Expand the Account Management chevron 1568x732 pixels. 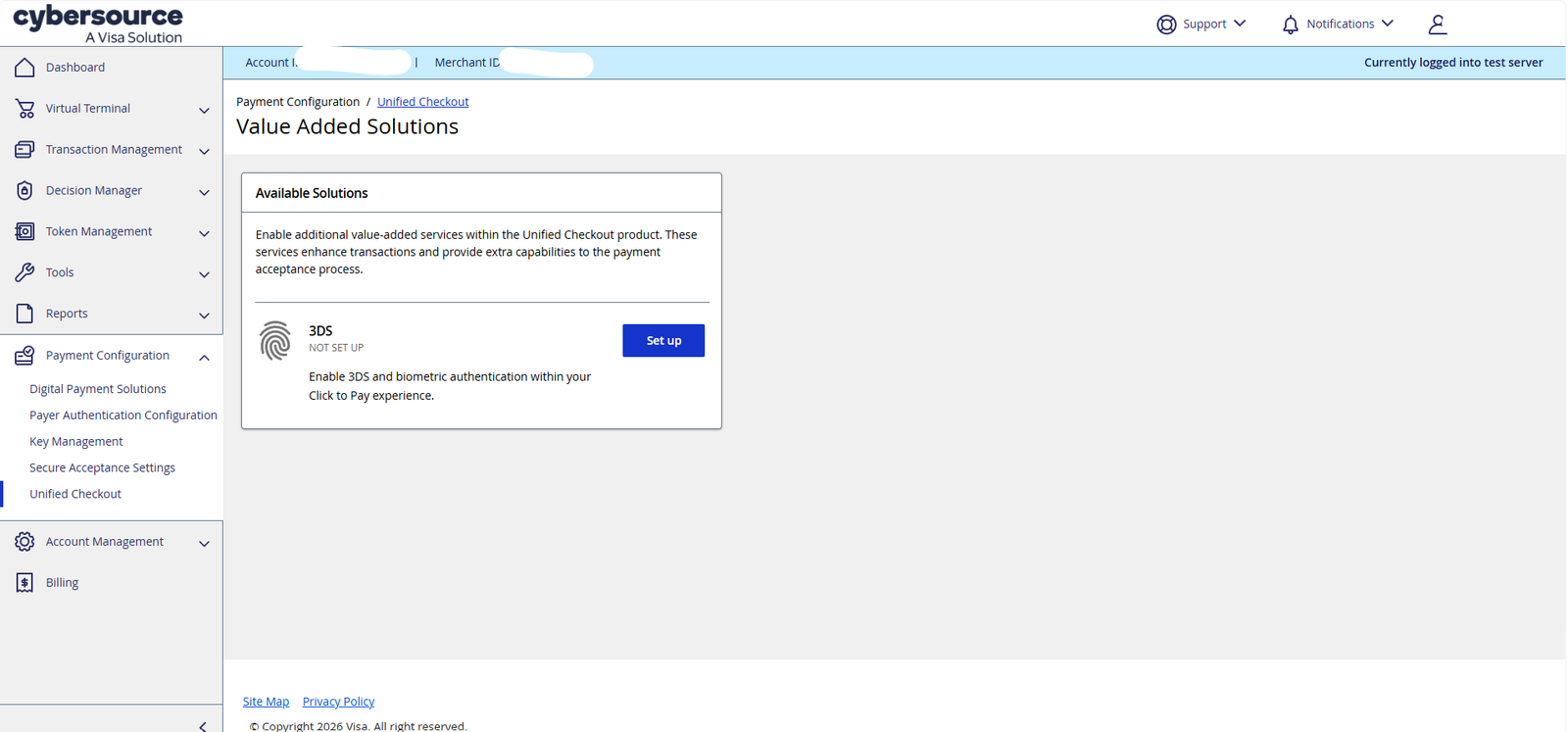tap(204, 544)
